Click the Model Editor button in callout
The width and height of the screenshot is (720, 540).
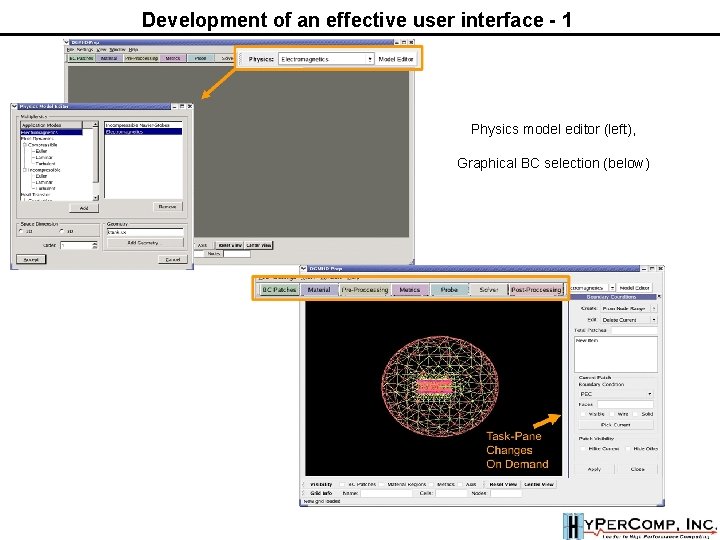(396, 59)
